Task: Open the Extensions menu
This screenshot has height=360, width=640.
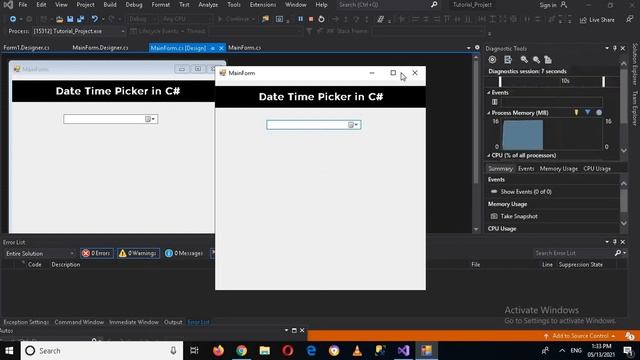Action: (262, 5)
